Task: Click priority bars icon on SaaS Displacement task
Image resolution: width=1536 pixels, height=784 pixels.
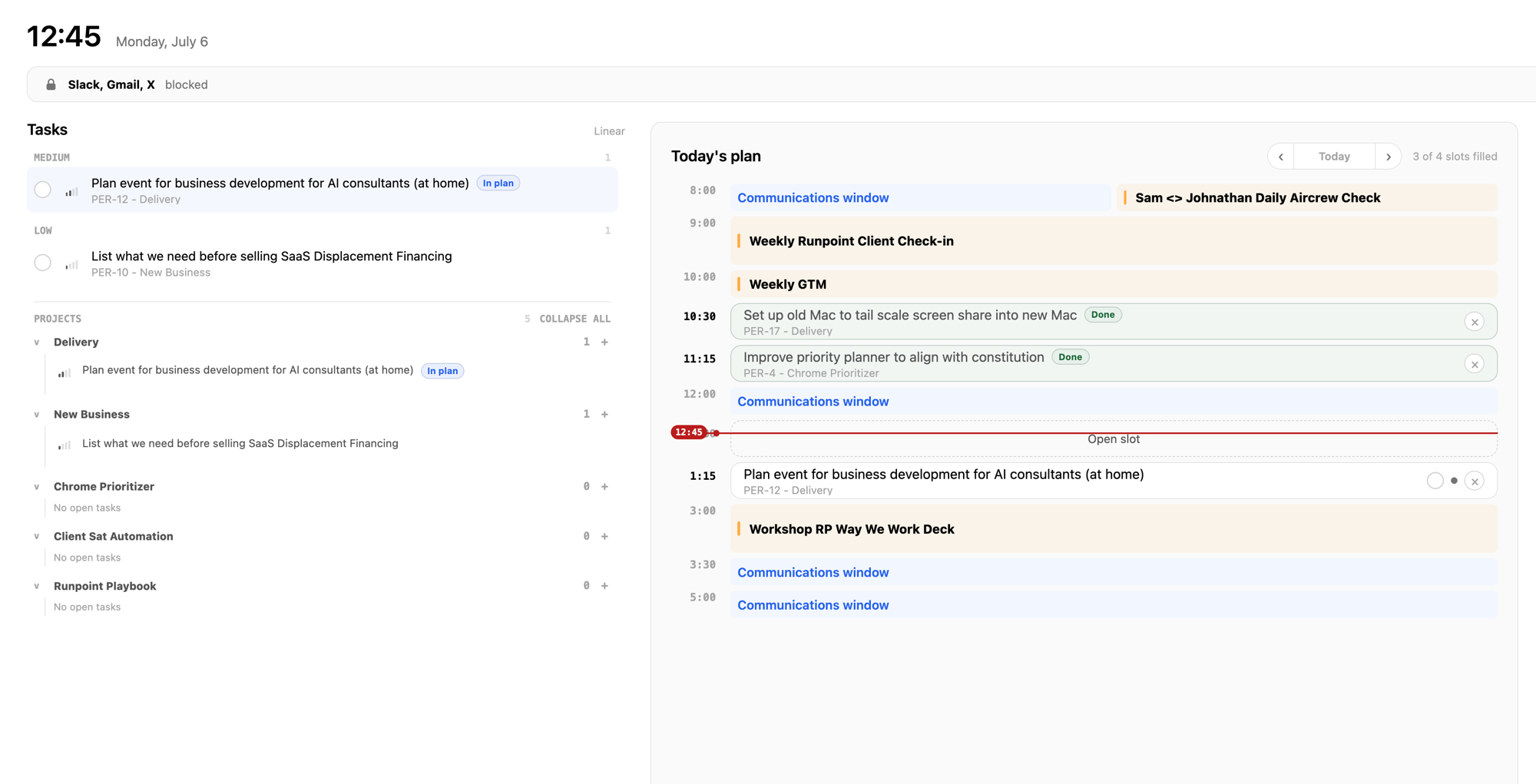Action: tap(71, 263)
